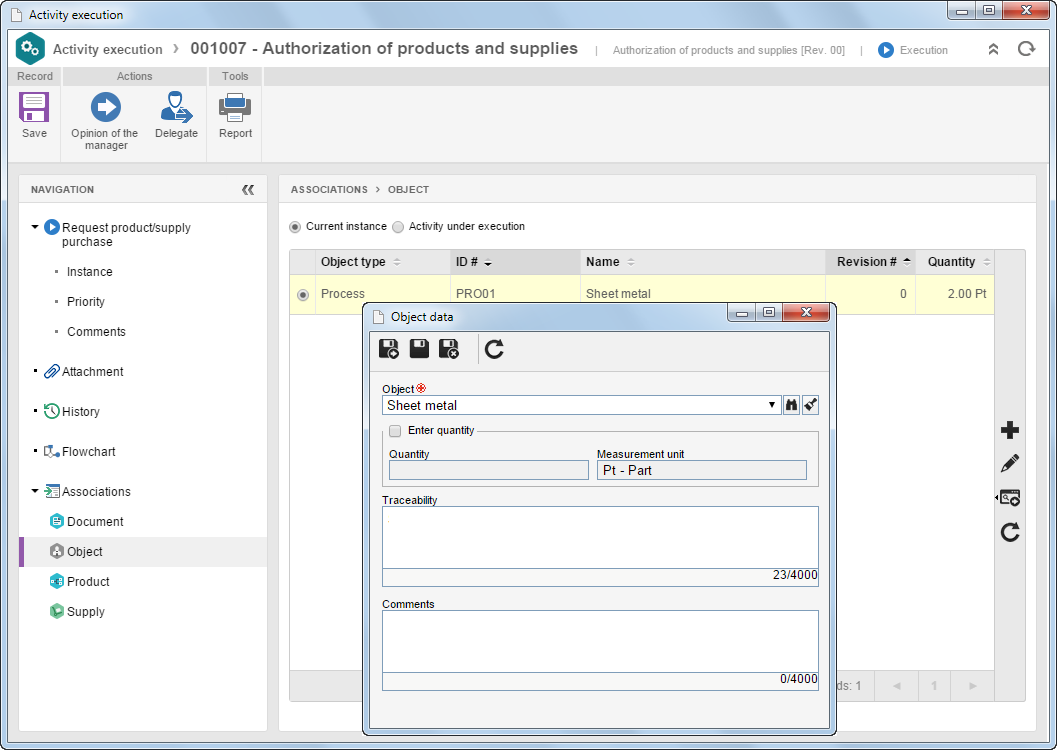The image size is (1057, 750).
Task: Open Comments in navigation tree
Action: tap(96, 332)
